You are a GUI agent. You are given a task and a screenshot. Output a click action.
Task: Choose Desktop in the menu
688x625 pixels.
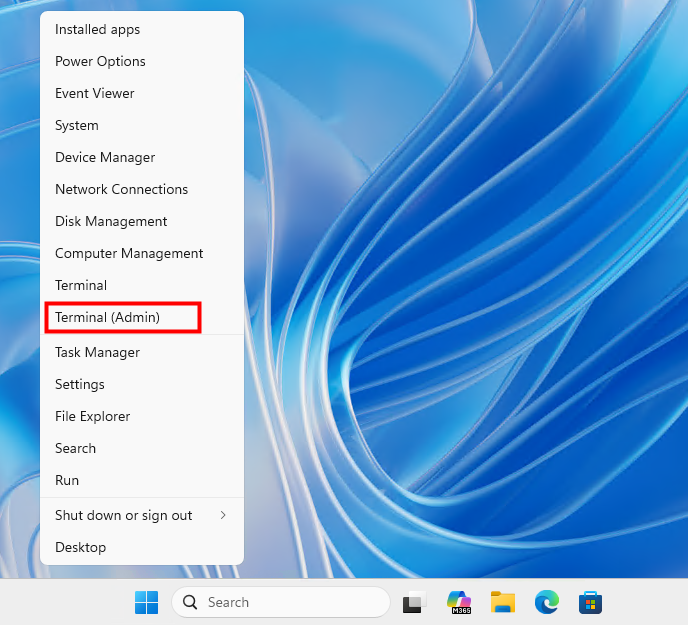tap(142, 548)
